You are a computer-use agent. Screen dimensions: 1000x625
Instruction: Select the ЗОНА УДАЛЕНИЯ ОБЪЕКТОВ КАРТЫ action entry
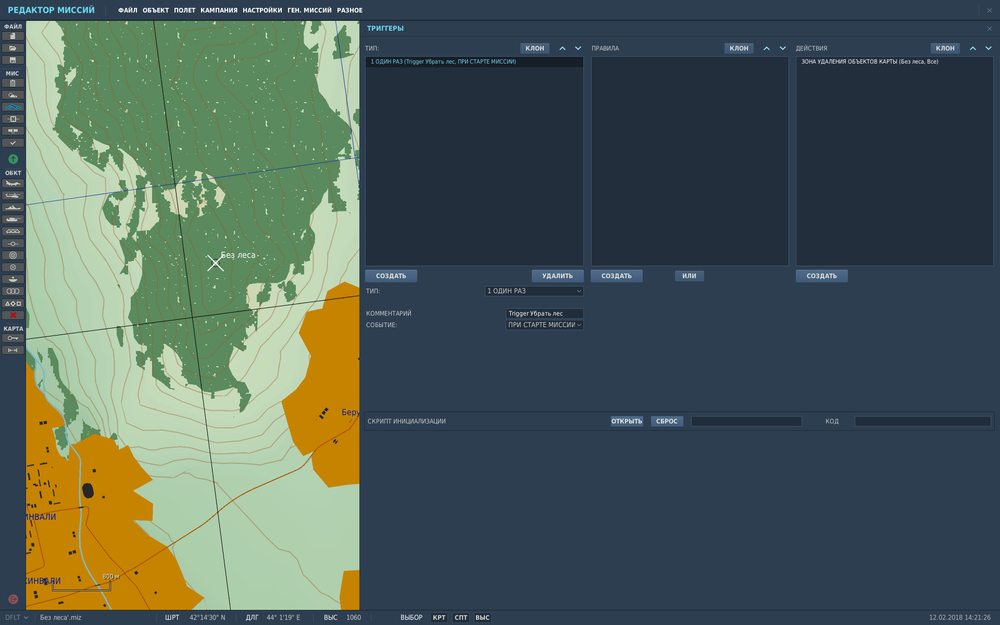[870, 62]
